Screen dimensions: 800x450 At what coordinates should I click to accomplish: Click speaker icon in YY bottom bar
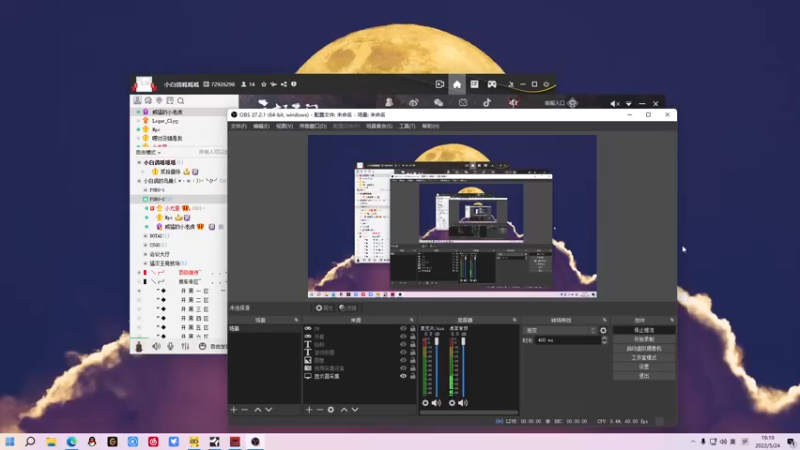156,346
